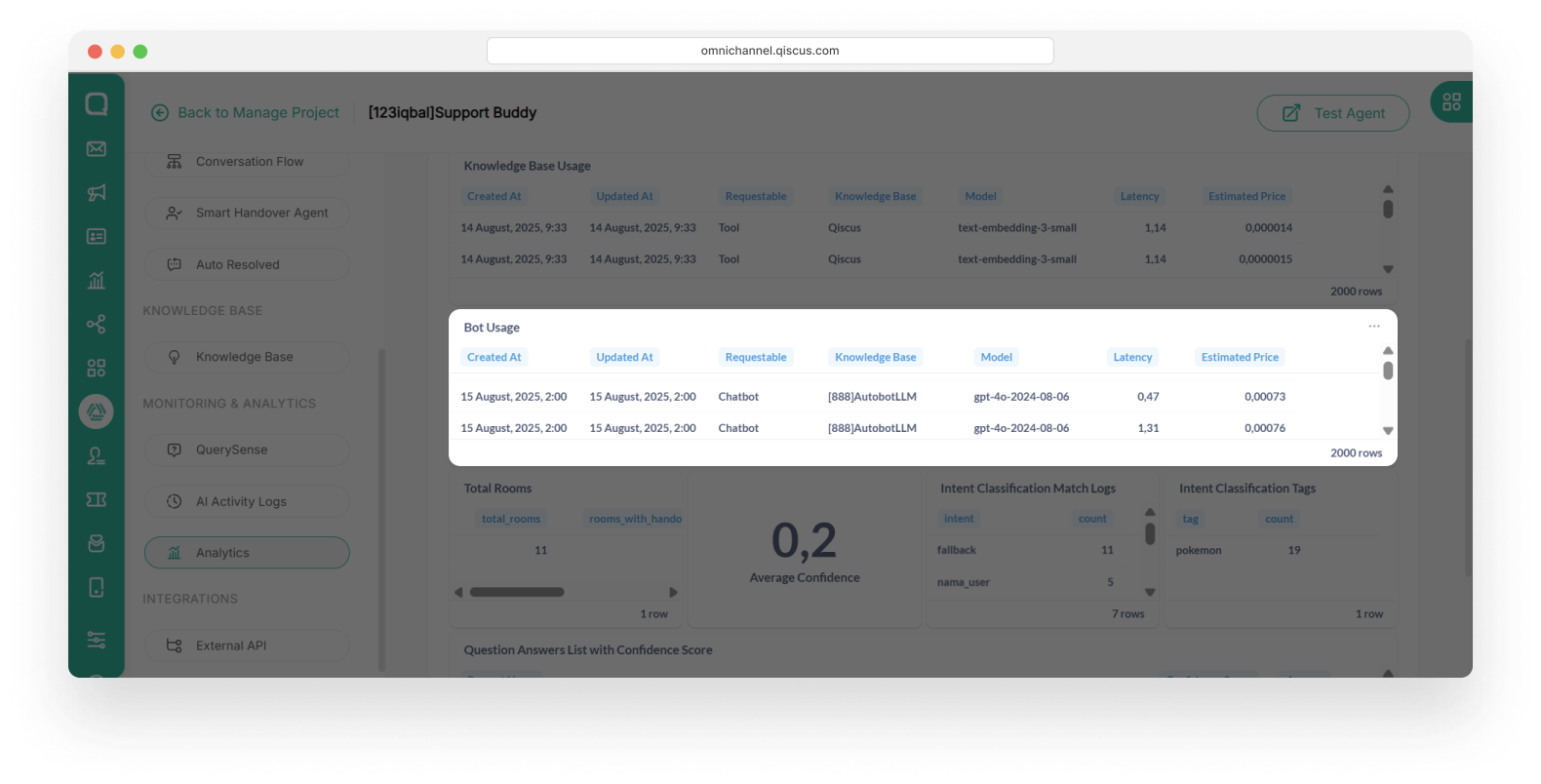Open the mobile device sidebar icon
Screen dimensions: 1541x784
click(97, 587)
